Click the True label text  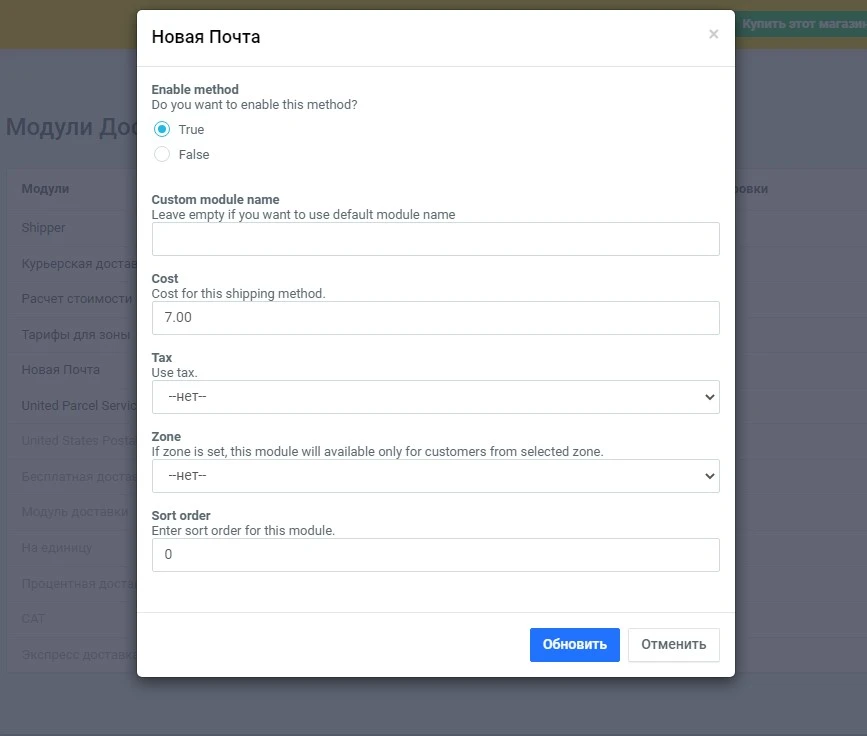(x=191, y=129)
